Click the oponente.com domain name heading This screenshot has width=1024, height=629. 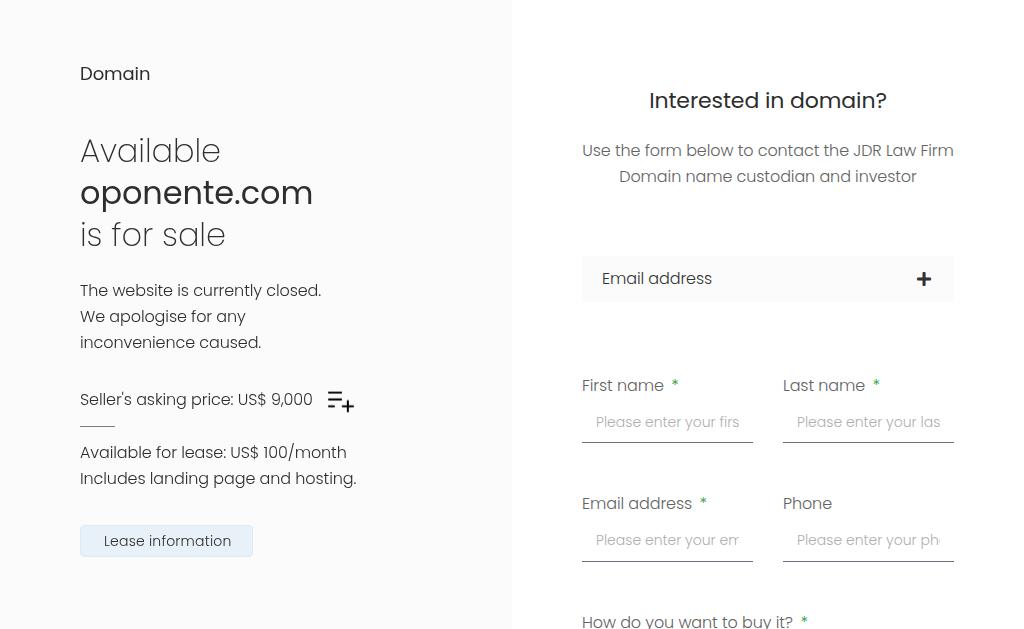pos(196,193)
